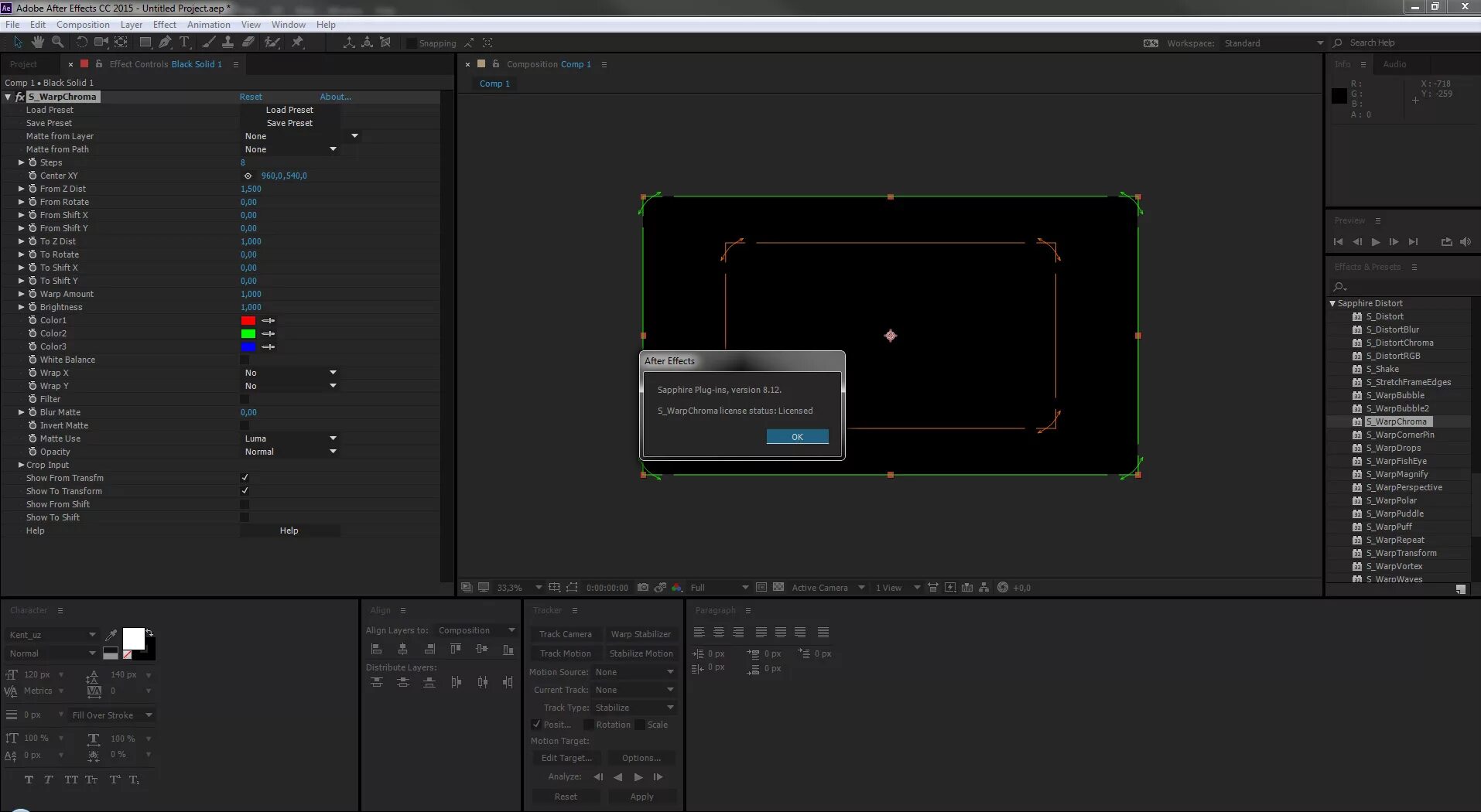The height and width of the screenshot is (812, 1481).
Task: Expand the Crop Input group
Action: coord(21,465)
